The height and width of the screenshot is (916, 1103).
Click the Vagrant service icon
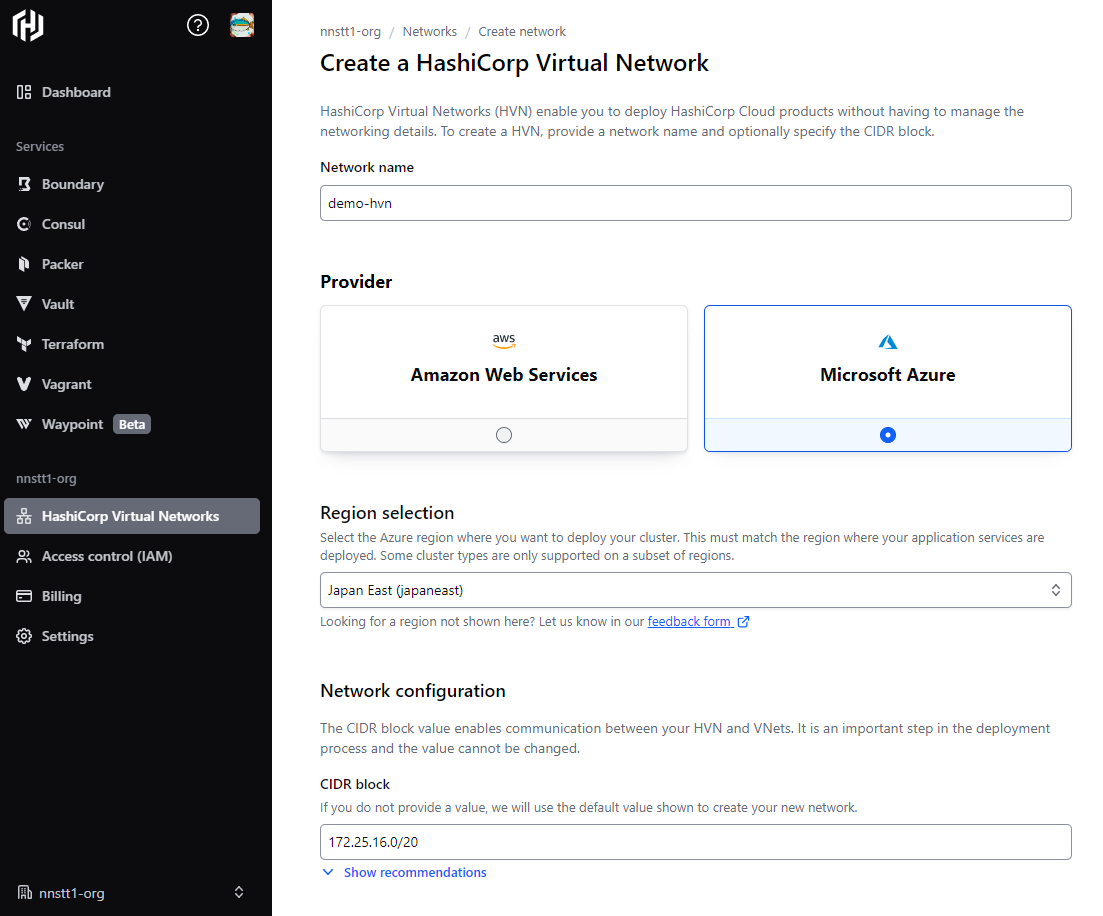(x=24, y=384)
